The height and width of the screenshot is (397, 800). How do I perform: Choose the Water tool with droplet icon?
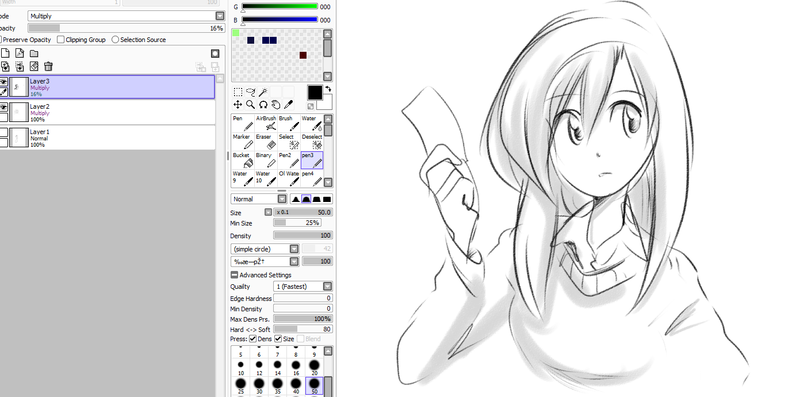pos(312,123)
